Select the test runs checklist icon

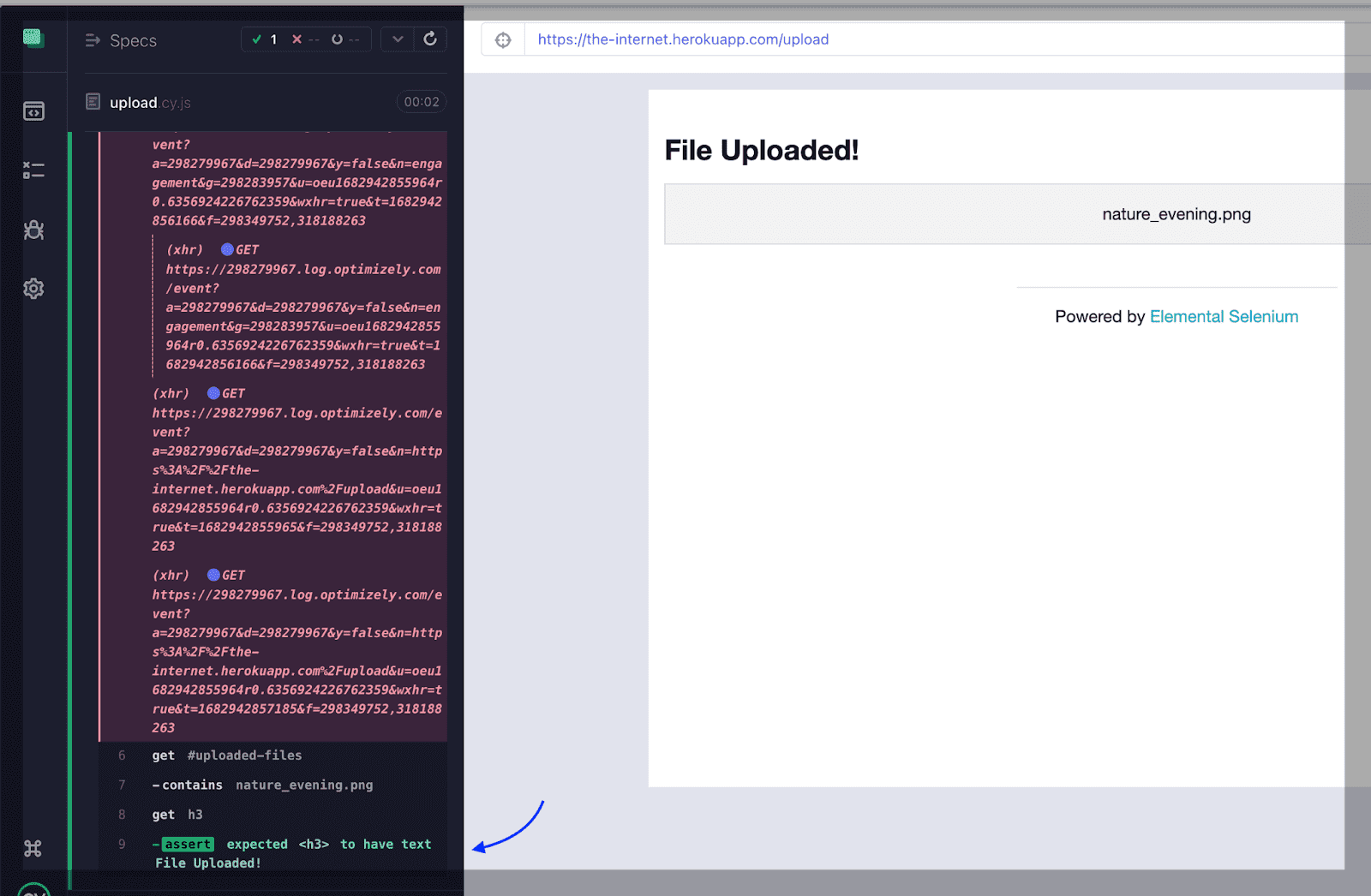(x=33, y=170)
